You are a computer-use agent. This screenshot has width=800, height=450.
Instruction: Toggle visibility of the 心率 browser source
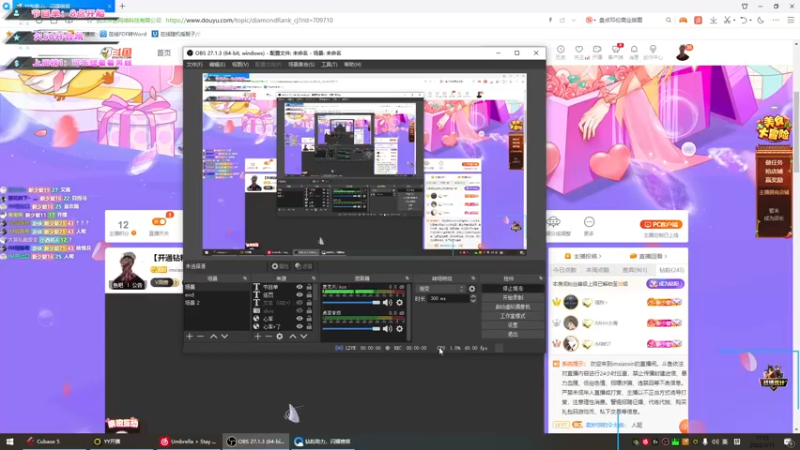point(299,318)
